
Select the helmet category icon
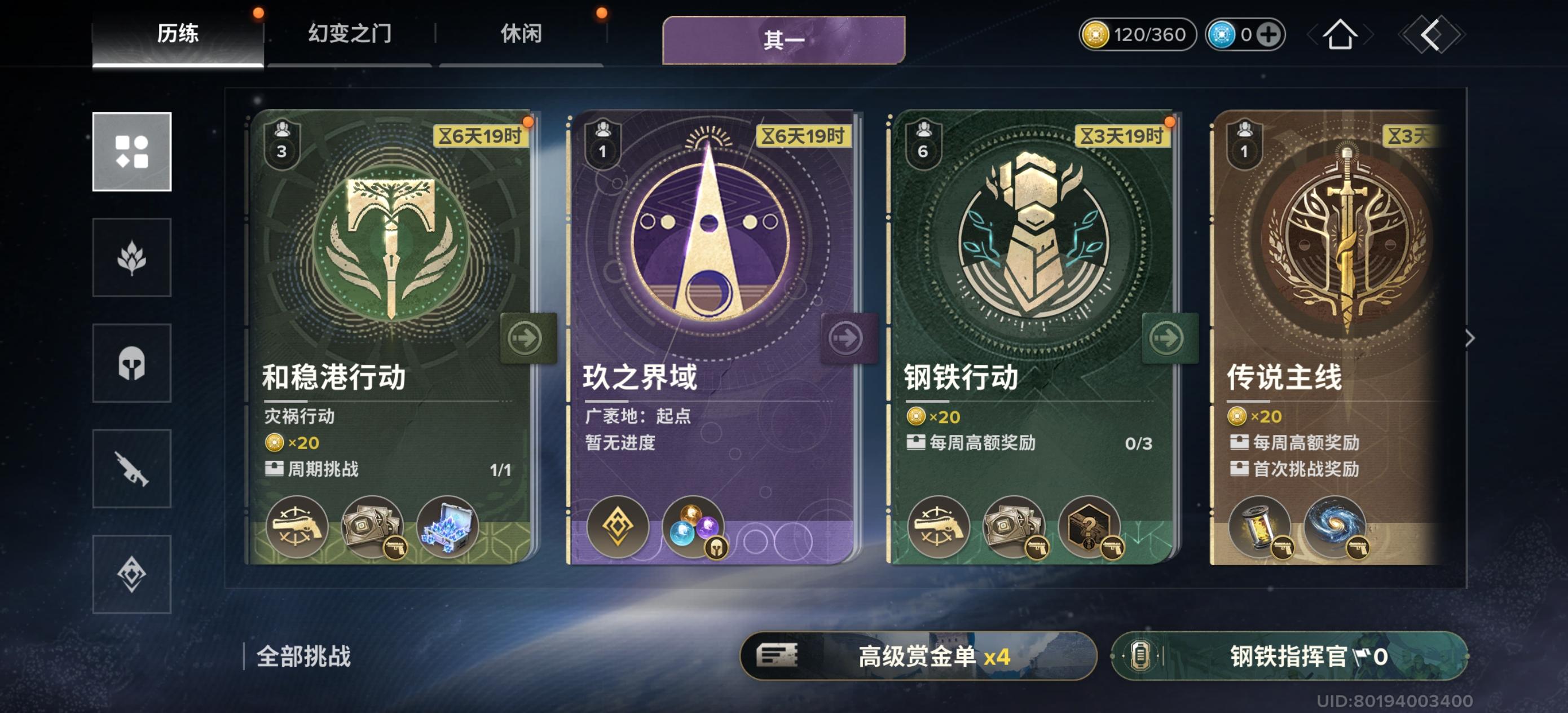pos(131,363)
